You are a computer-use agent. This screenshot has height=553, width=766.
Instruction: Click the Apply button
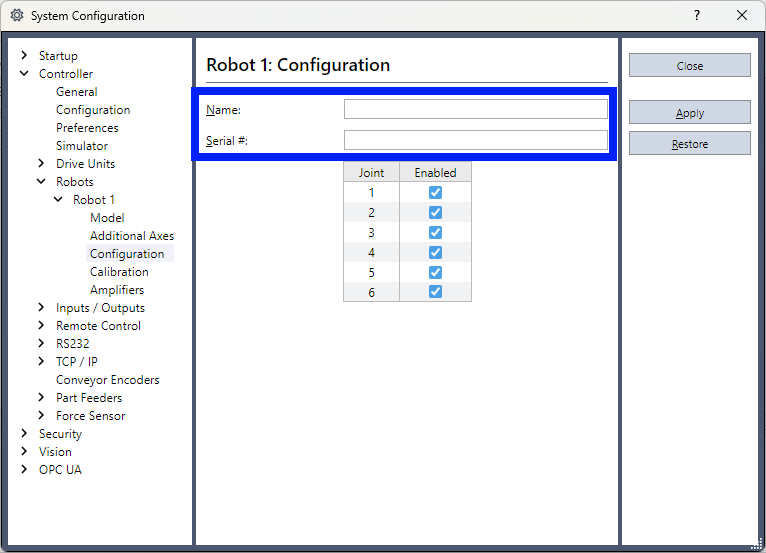pos(689,113)
